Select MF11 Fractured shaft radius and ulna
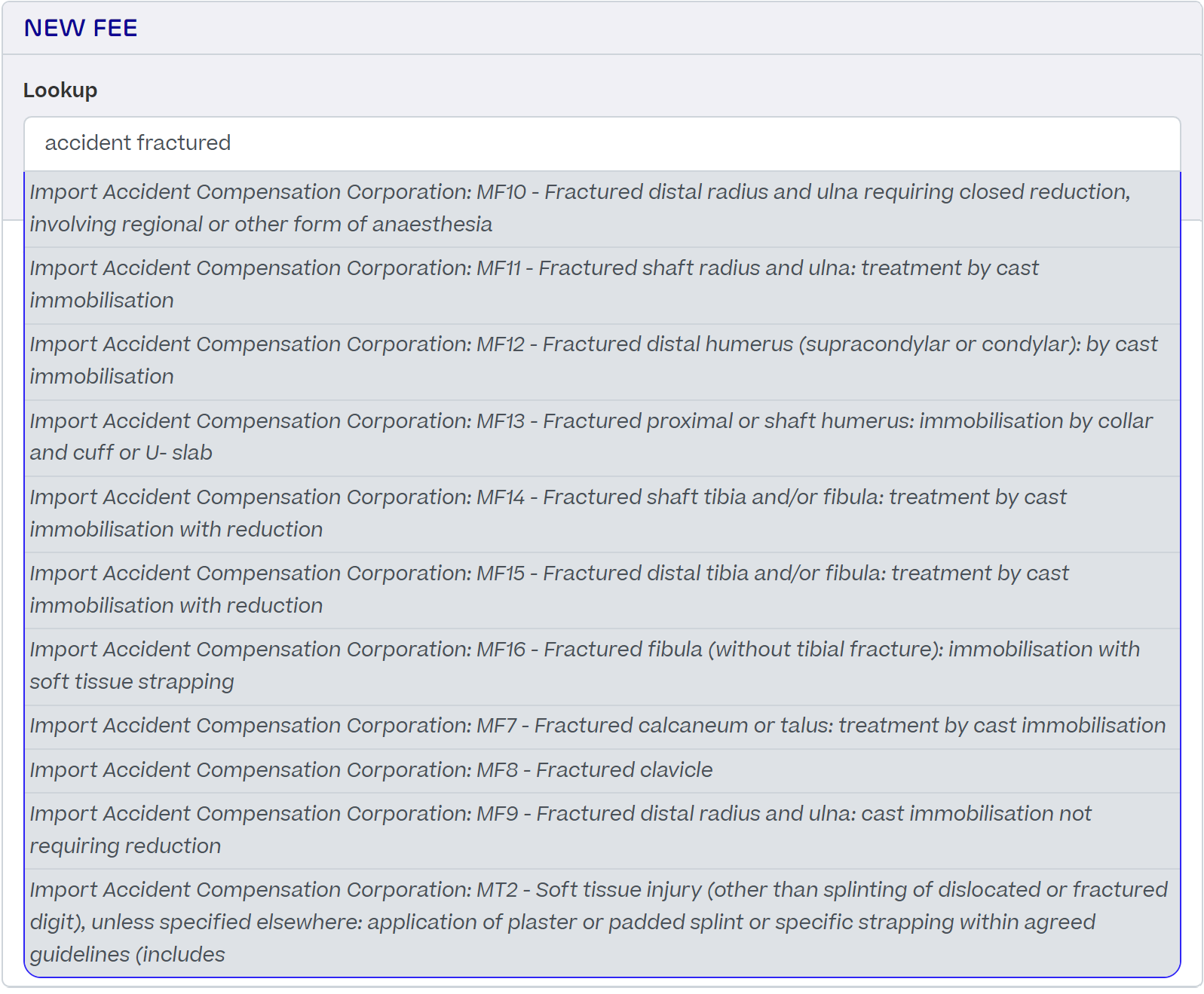 coord(602,285)
